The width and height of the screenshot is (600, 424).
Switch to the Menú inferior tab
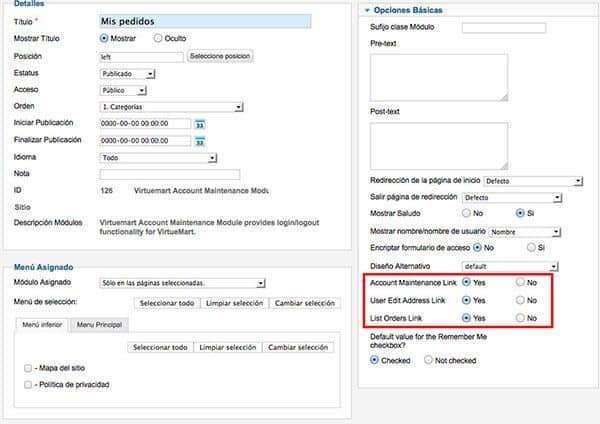tap(42, 325)
